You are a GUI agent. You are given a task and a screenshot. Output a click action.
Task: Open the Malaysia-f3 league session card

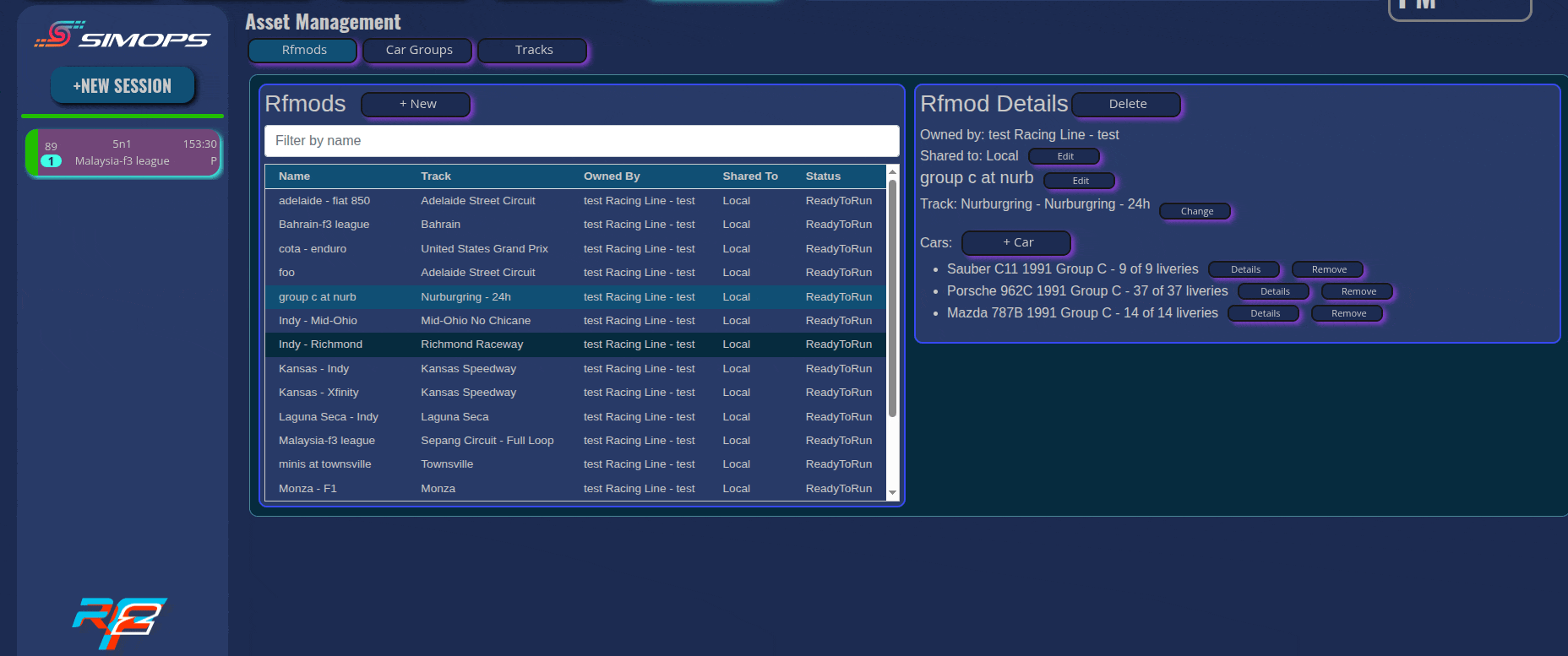[x=123, y=153]
